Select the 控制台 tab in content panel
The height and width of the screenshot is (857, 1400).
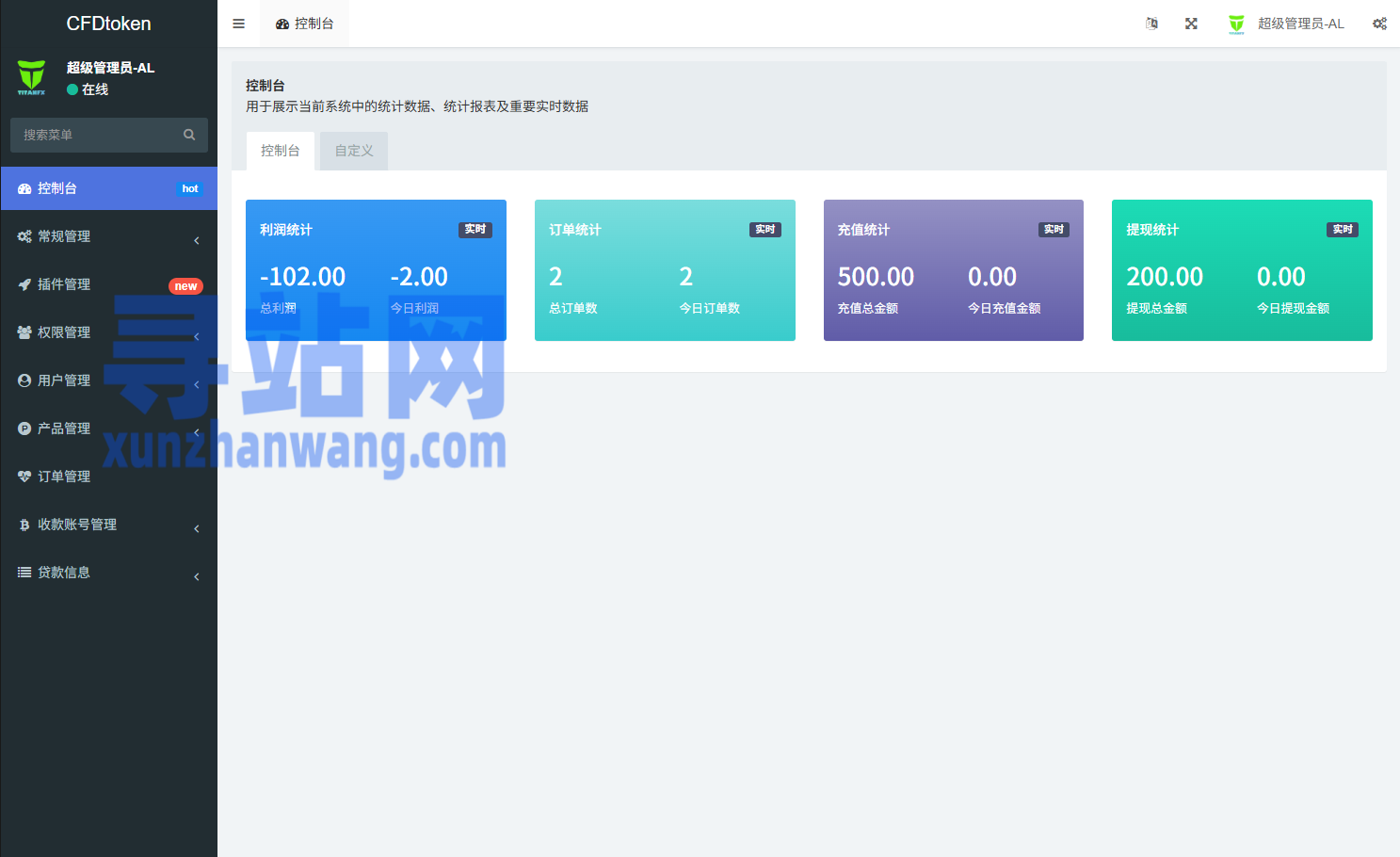280,151
